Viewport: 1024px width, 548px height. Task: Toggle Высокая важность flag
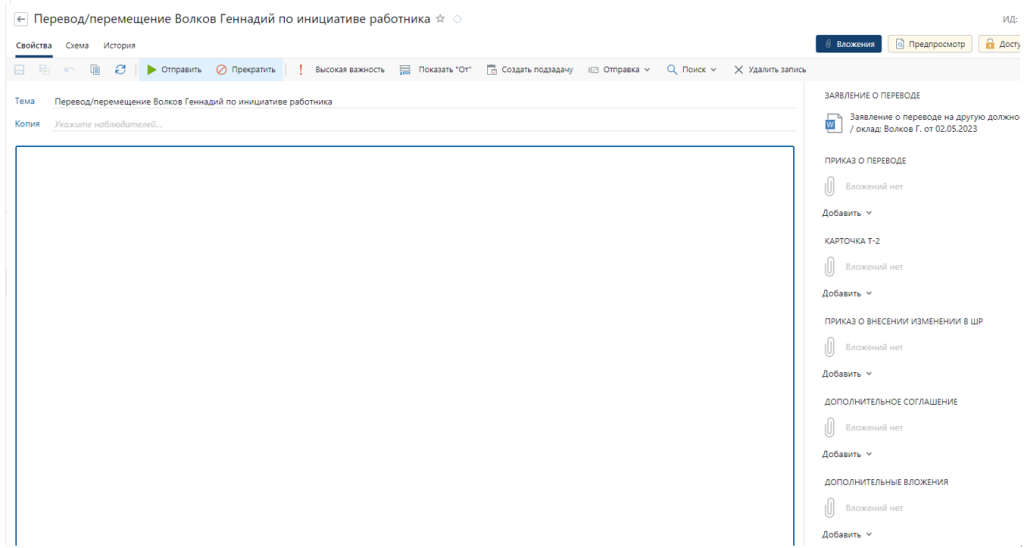click(341, 70)
